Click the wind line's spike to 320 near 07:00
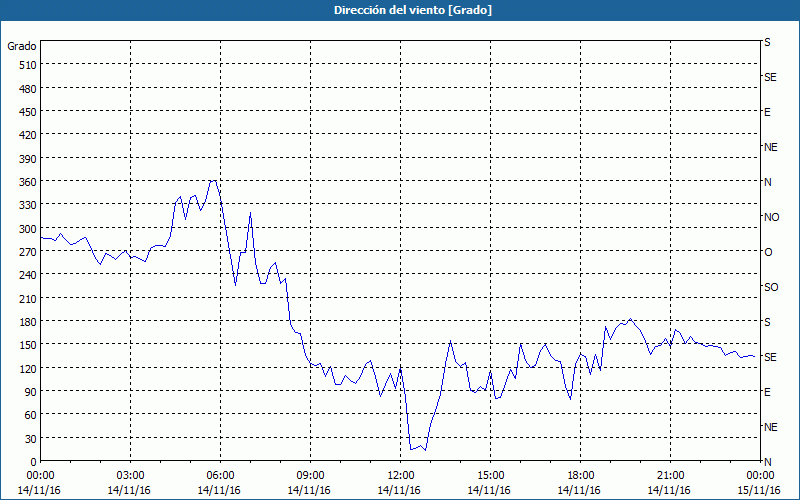The height and width of the screenshot is (500, 800). click(x=251, y=213)
